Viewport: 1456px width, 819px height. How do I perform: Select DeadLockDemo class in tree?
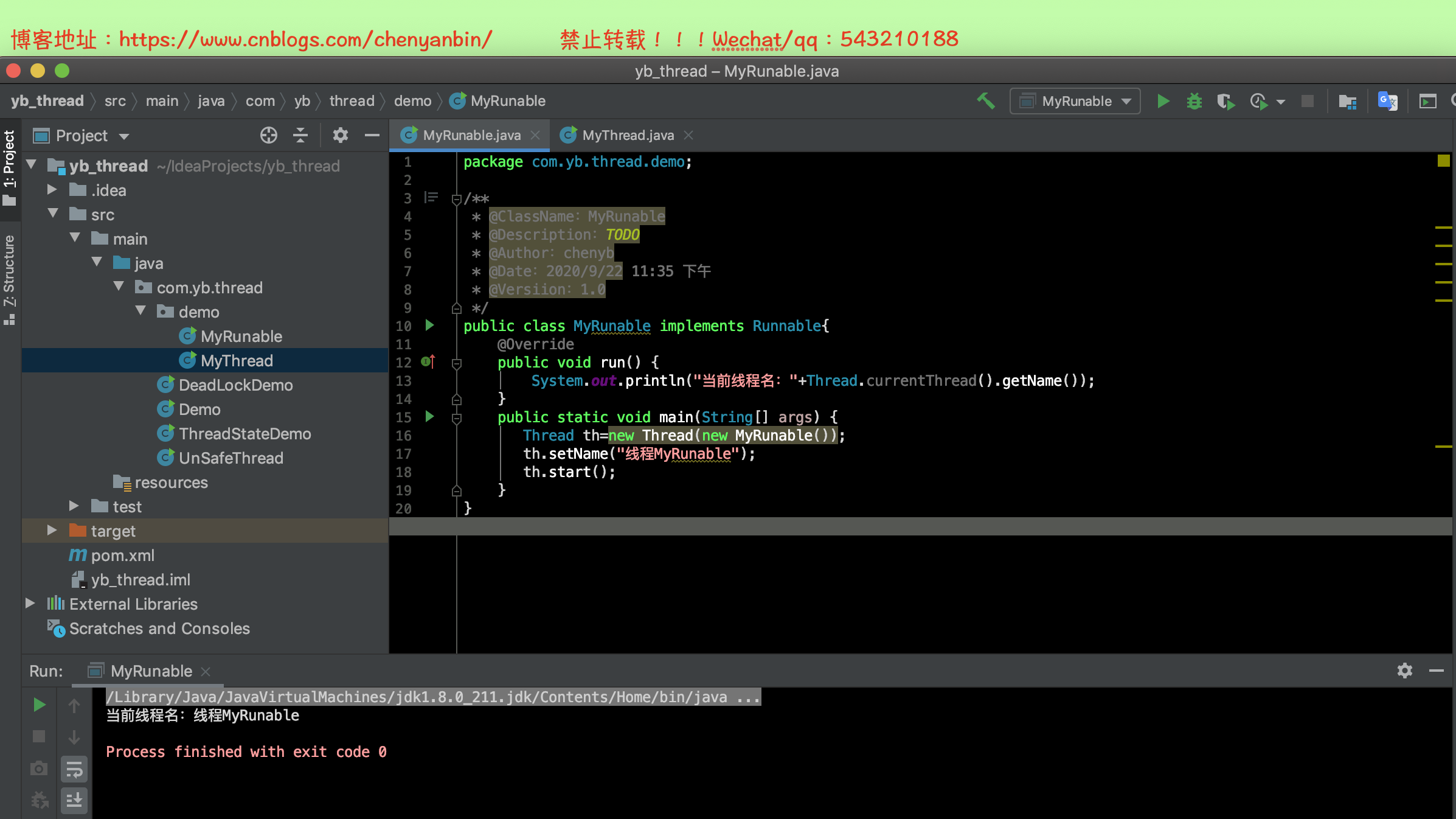(235, 385)
